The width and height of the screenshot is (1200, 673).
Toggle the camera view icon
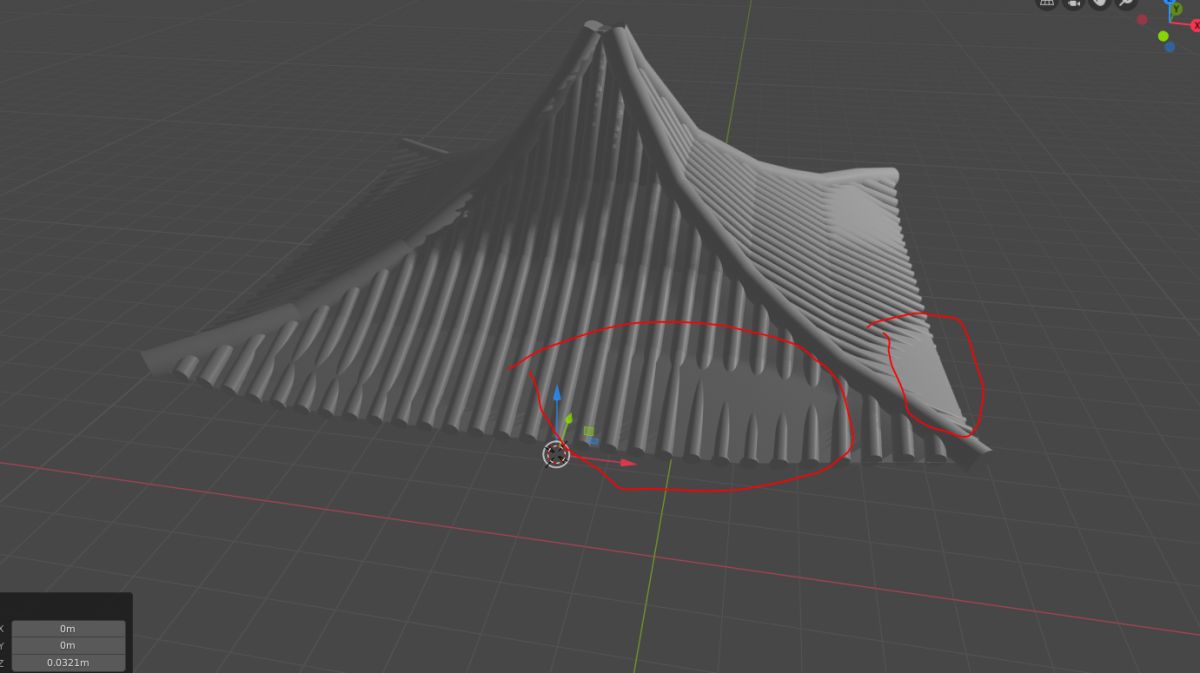(1074, 2)
